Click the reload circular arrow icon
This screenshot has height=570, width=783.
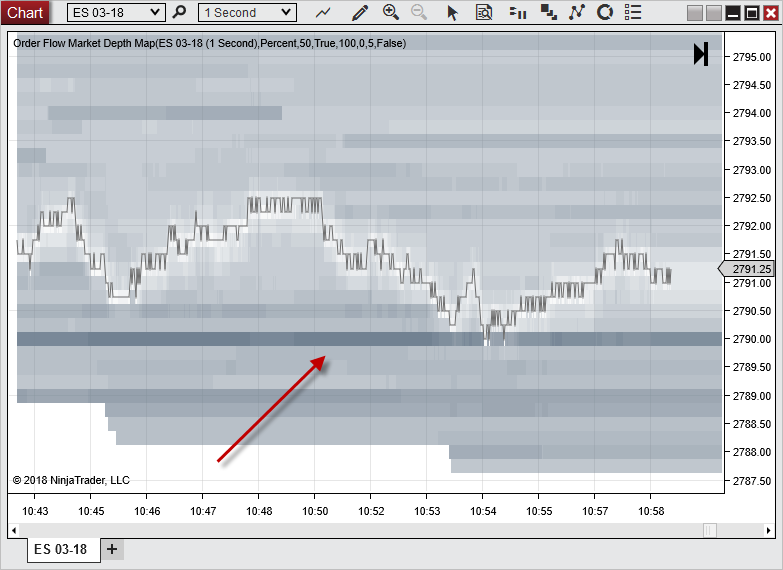coord(605,12)
